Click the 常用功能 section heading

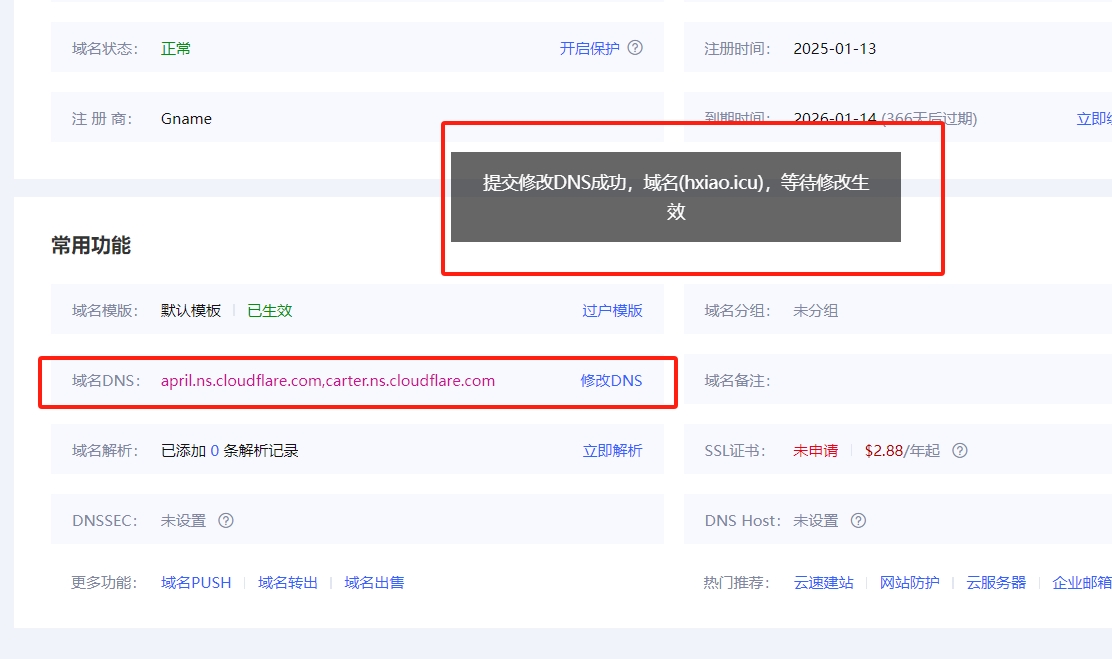[91, 245]
